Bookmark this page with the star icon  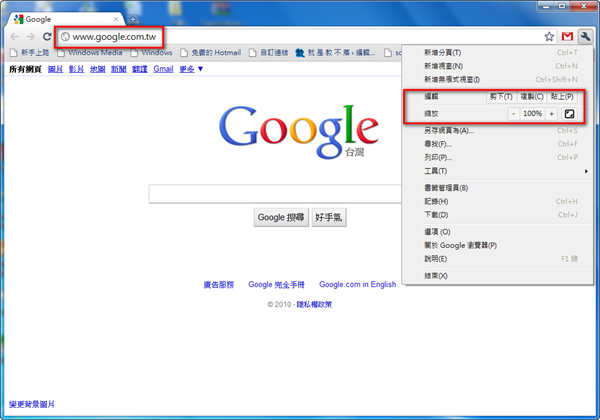click(549, 37)
